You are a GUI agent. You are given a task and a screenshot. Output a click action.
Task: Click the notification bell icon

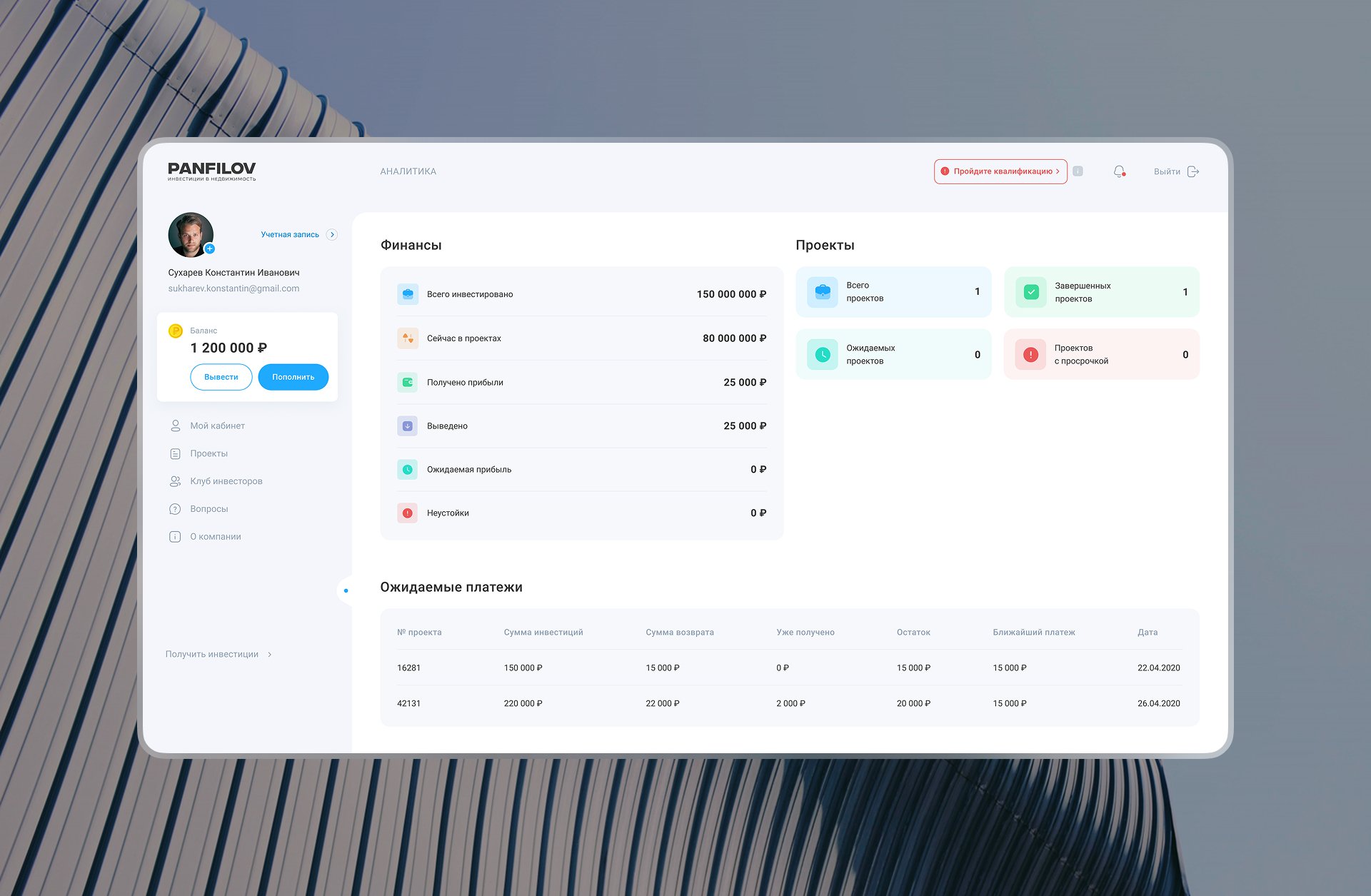click(1119, 171)
